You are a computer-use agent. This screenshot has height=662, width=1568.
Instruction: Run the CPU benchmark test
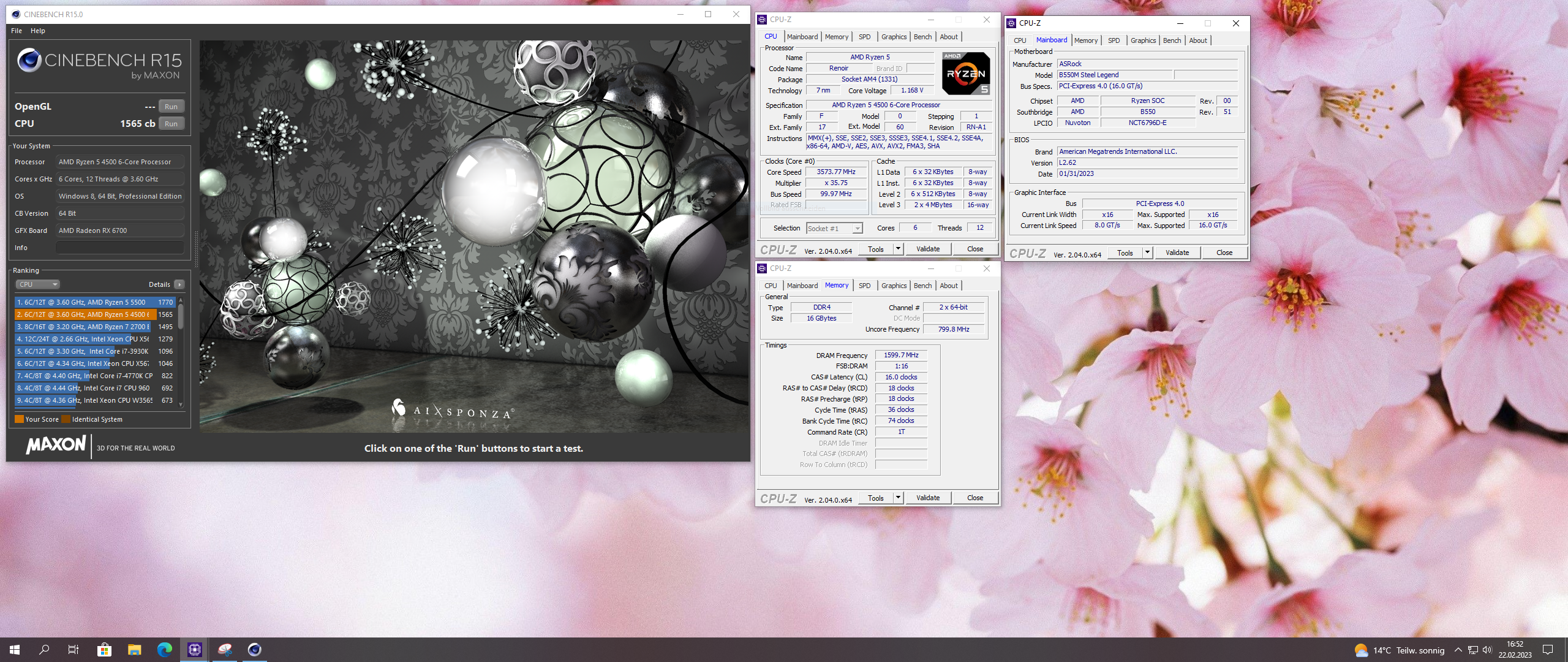[x=171, y=124]
